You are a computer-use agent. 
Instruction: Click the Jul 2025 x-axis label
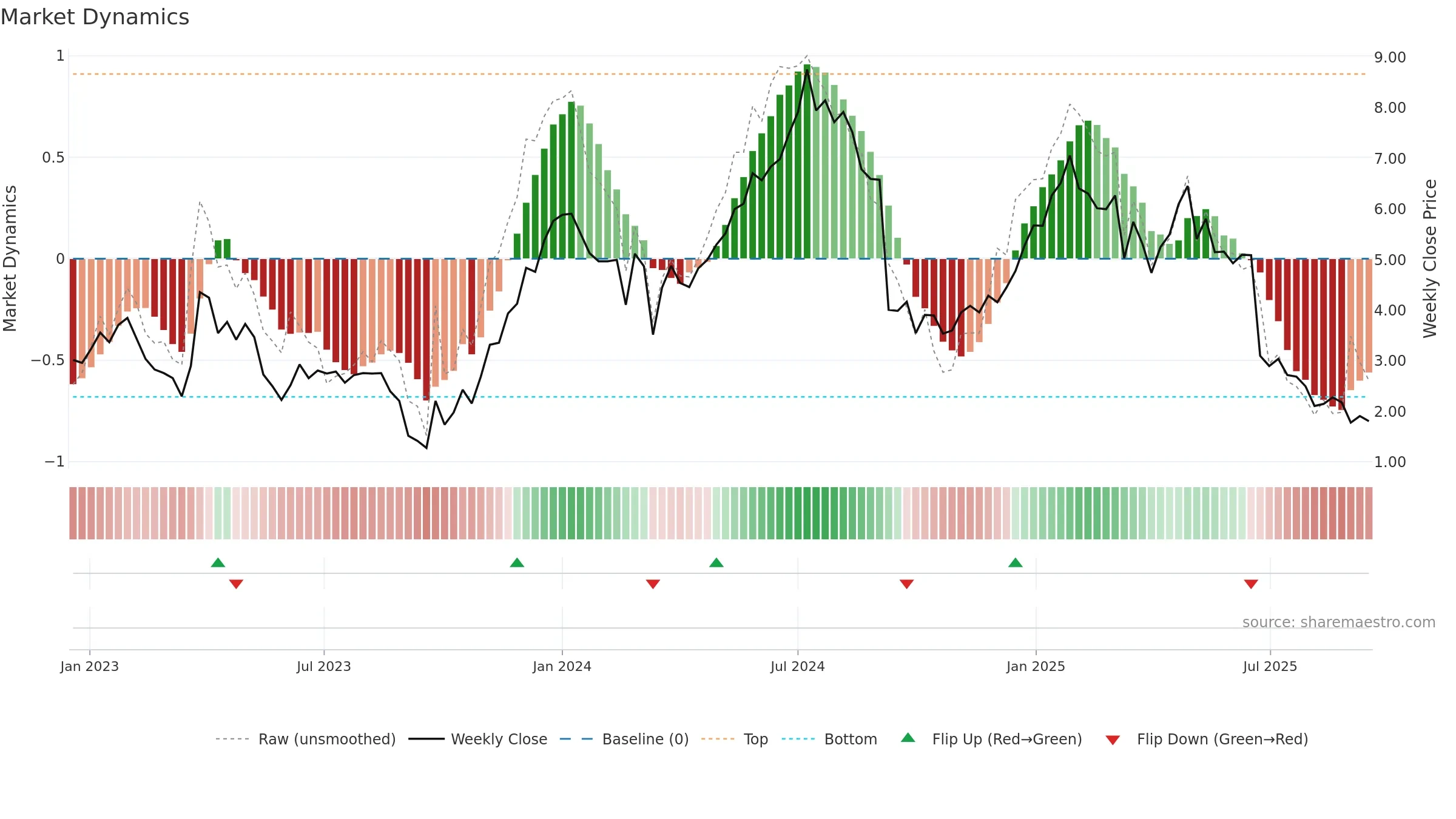[1270, 666]
